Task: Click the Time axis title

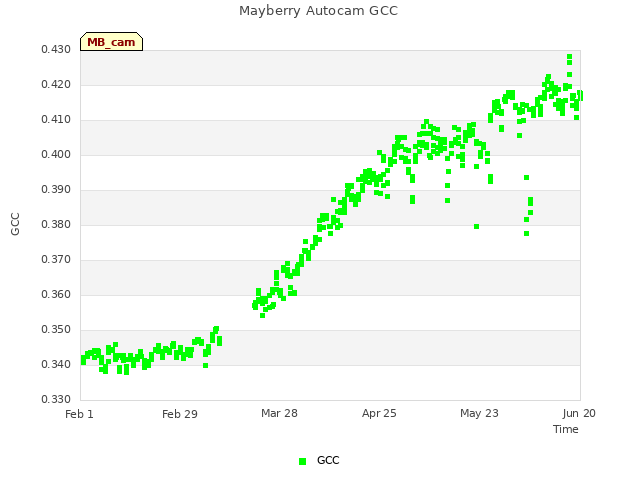Action: (x=566, y=429)
